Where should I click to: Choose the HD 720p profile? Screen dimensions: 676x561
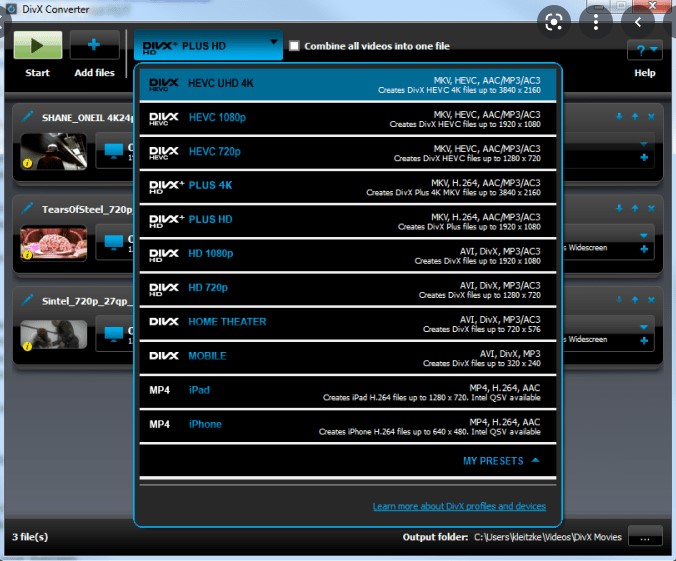(348, 289)
